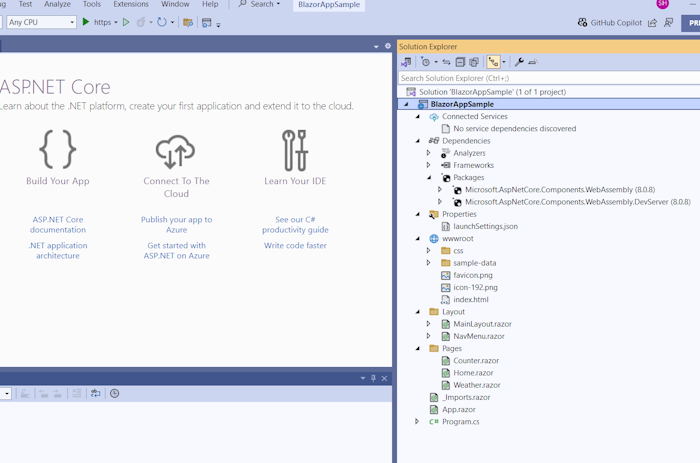
Task: Click the circular restart/refresh arrow icon
Action: click(x=162, y=22)
